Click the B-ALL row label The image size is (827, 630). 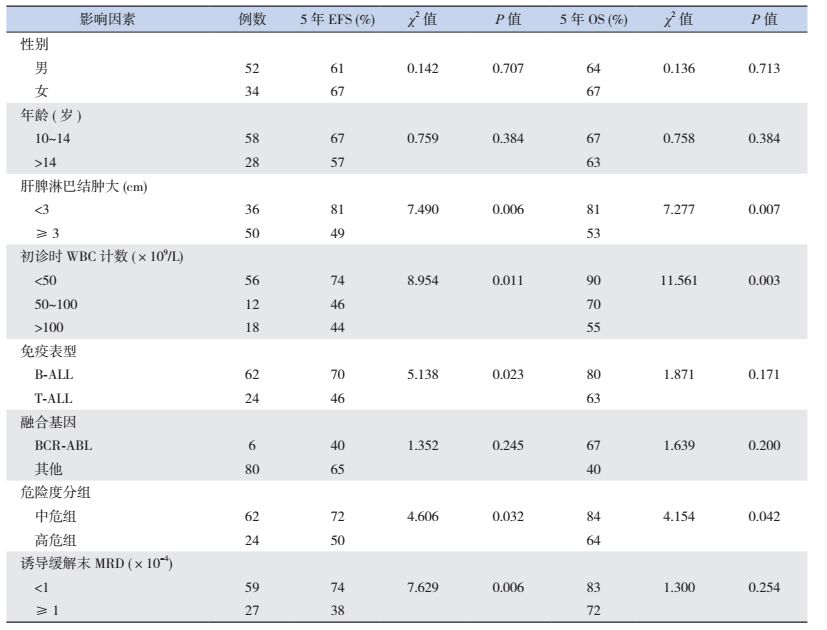(x=56, y=375)
